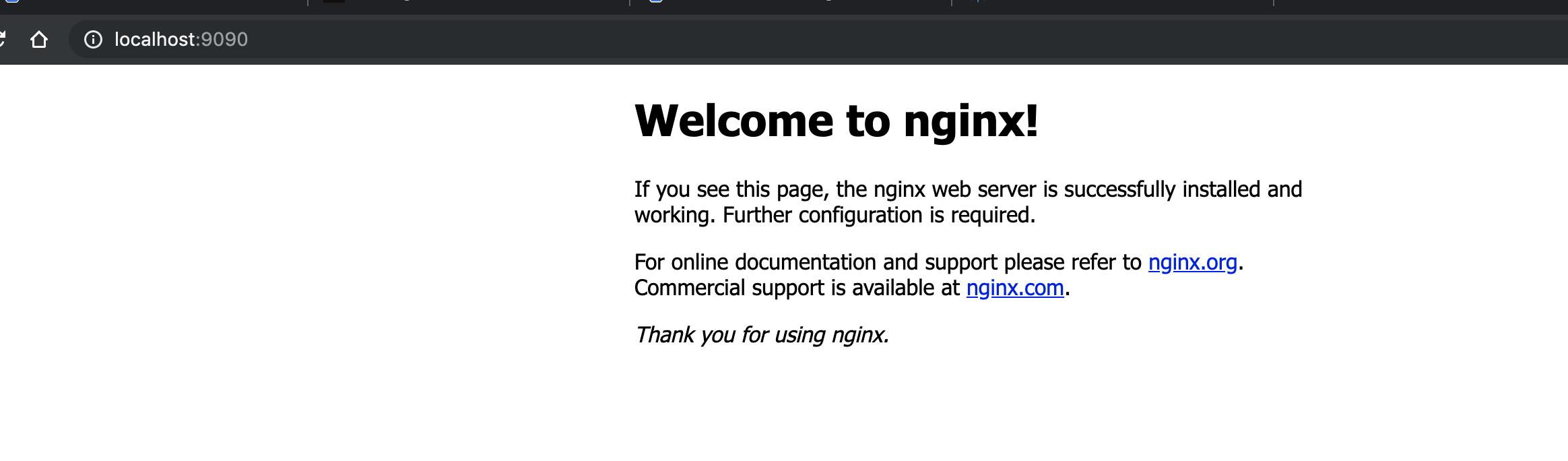The image size is (1568, 461).
Task: Click the 'Further configuration is required.' sentence
Action: pos(879,216)
